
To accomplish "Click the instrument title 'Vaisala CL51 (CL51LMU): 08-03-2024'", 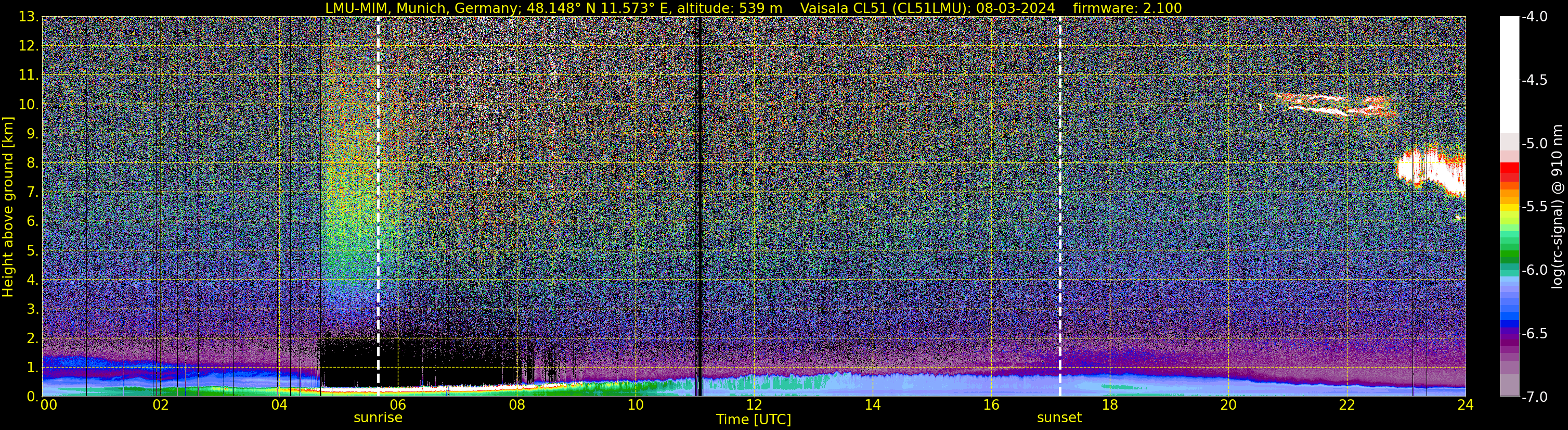I will tap(928, 8).
